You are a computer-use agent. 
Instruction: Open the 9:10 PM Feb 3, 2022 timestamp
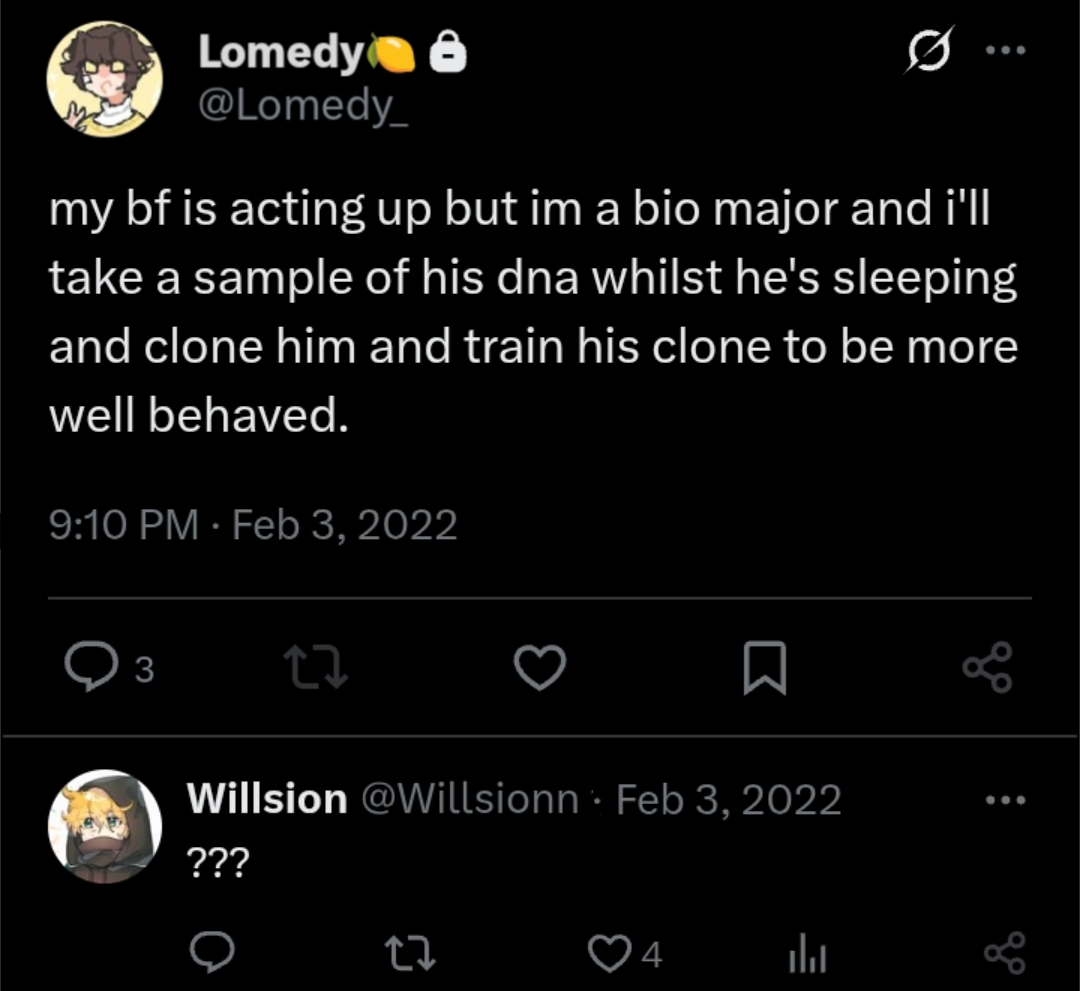253,525
